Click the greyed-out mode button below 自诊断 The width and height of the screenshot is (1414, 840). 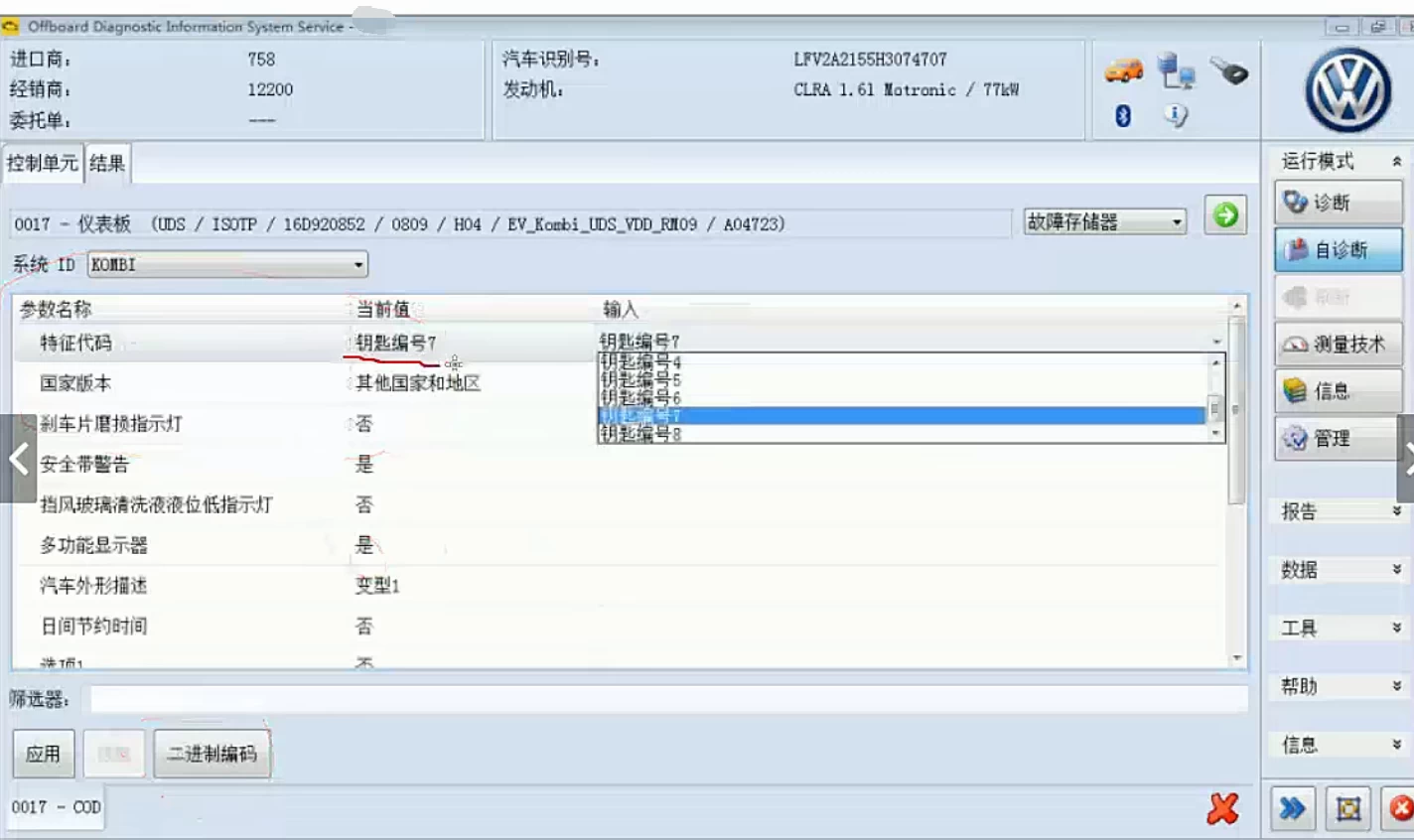click(1339, 297)
